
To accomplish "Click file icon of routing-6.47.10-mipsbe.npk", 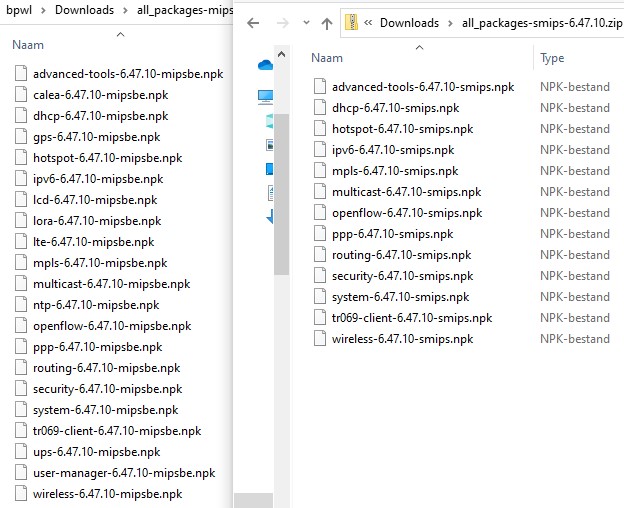I will point(21,367).
